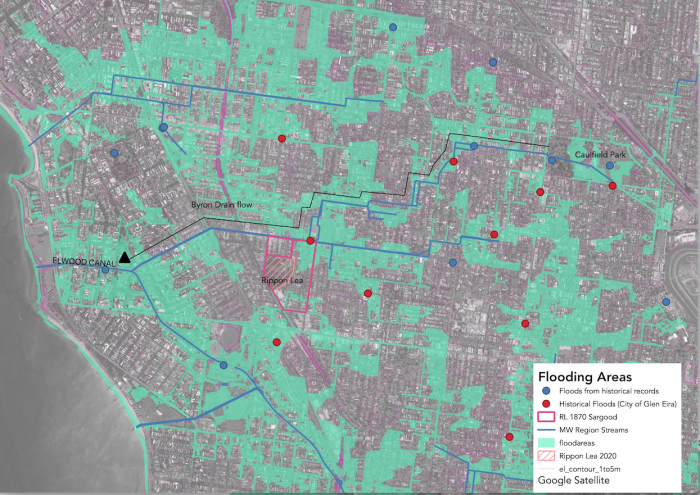
Task: Click the RL 1870 Sargood magenta rectangle symbol
Action: point(546,416)
